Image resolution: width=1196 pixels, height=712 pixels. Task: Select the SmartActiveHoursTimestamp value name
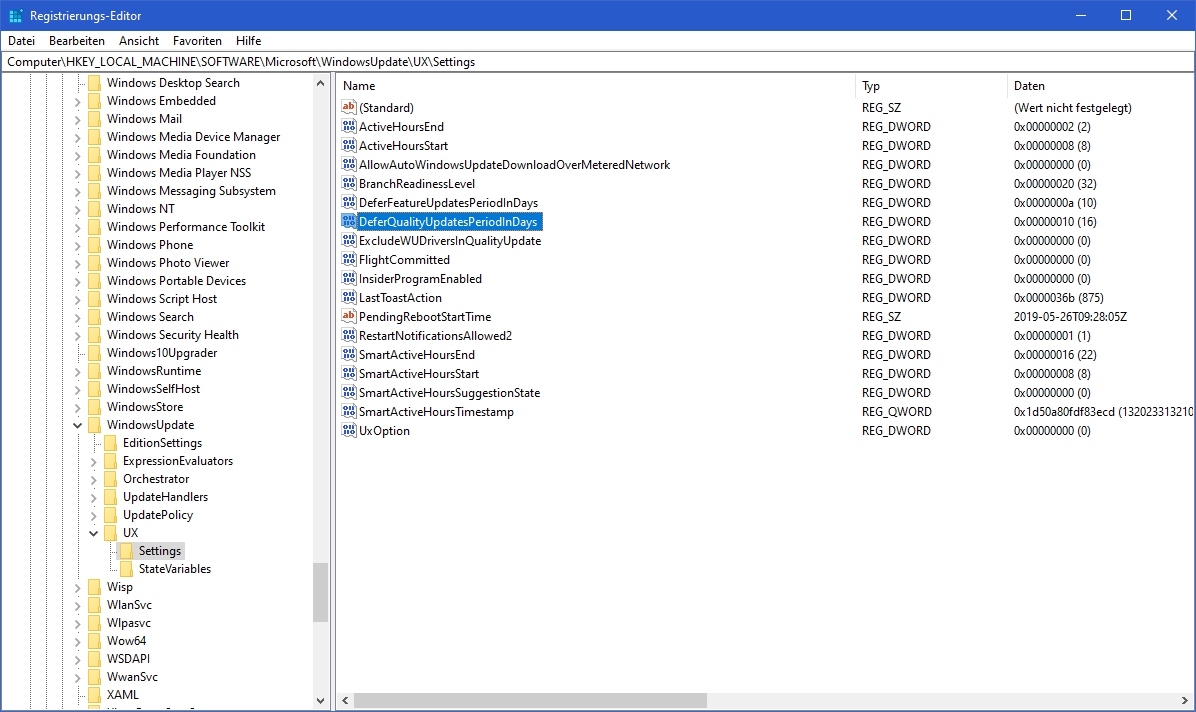tap(436, 411)
